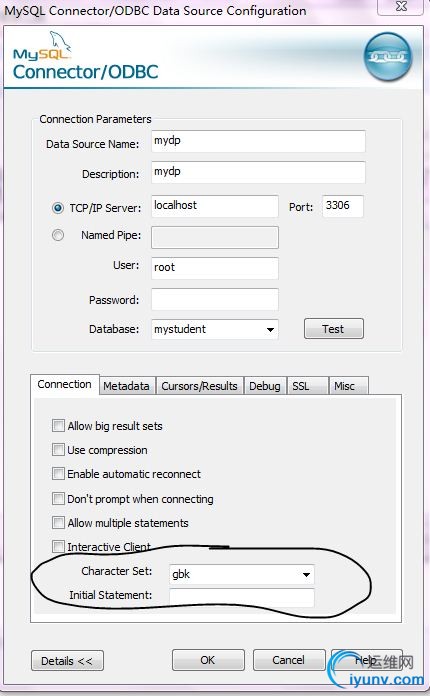Collapse options with Details << button
This screenshot has width=430, height=696.
point(67,660)
